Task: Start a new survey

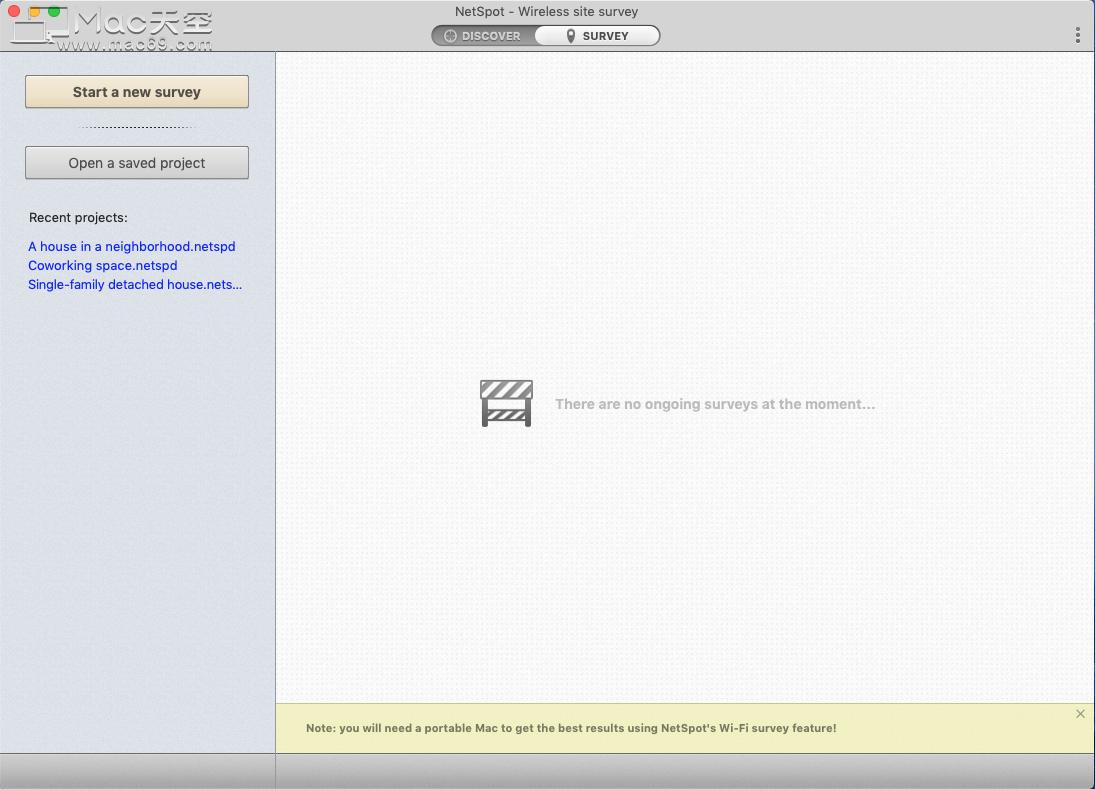Action: coord(136,91)
